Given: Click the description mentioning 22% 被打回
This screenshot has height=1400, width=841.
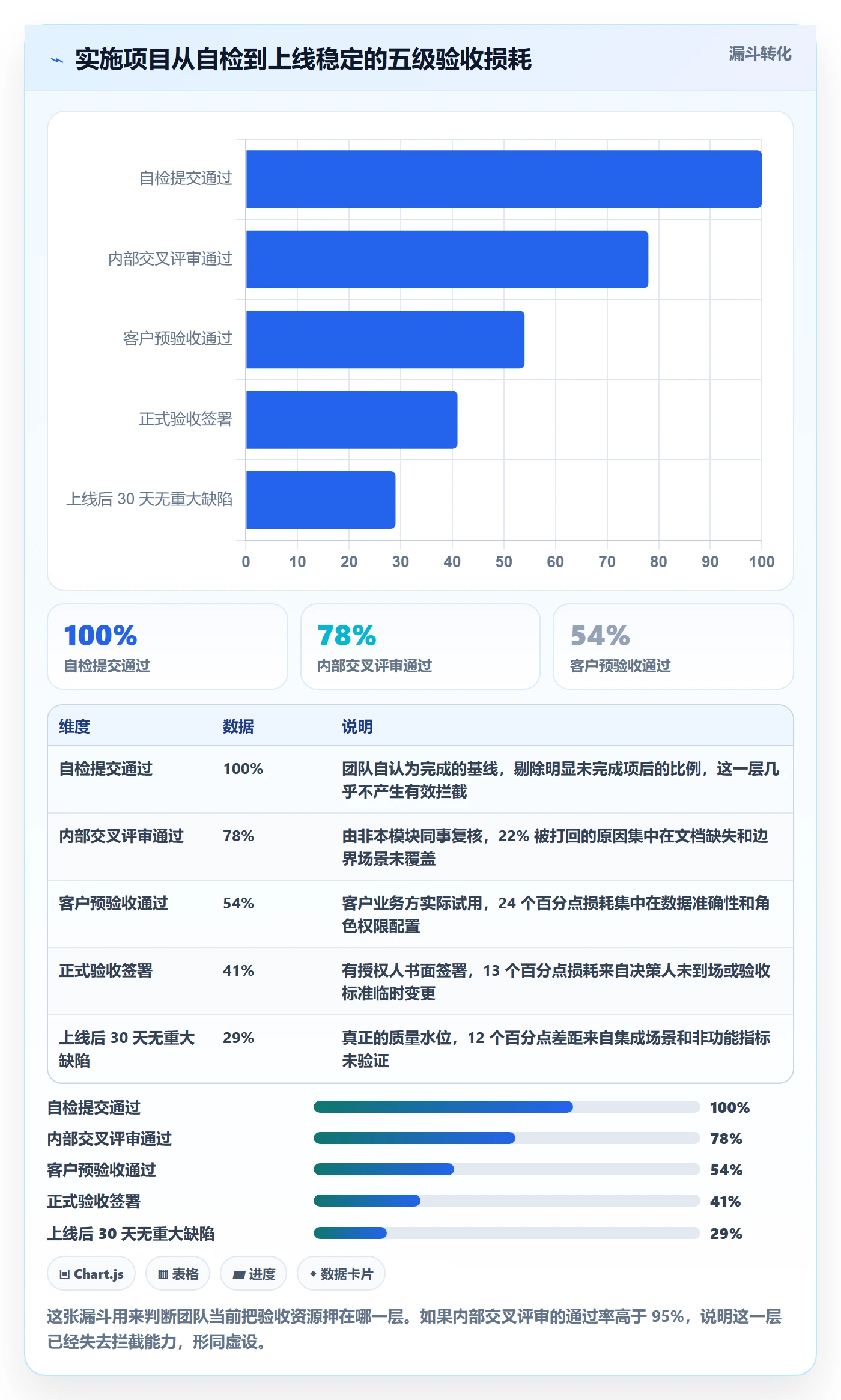Looking at the screenshot, I should (x=555, y=847).
